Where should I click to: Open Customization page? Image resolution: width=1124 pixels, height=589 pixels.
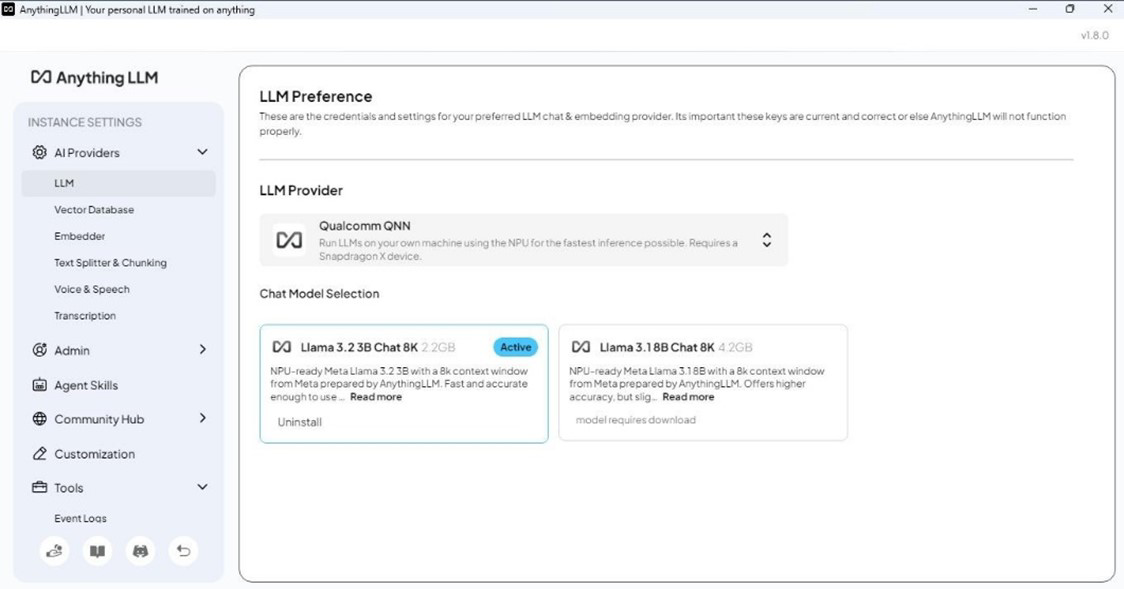pos(95,454)
